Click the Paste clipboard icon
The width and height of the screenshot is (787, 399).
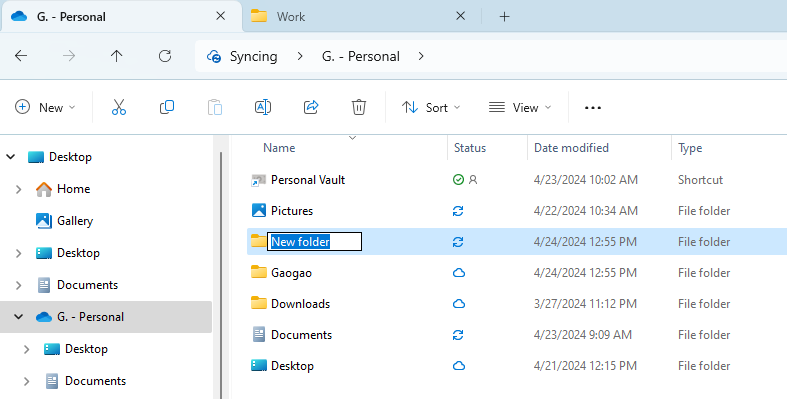coord(215,107)
